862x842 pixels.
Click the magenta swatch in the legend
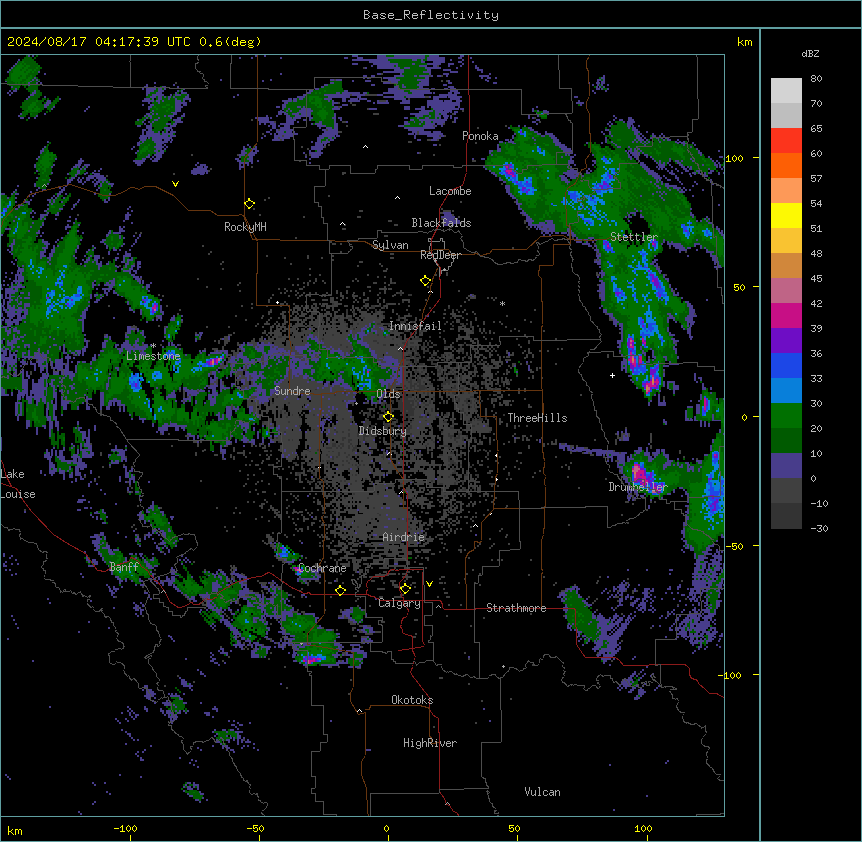click(786, 315)
